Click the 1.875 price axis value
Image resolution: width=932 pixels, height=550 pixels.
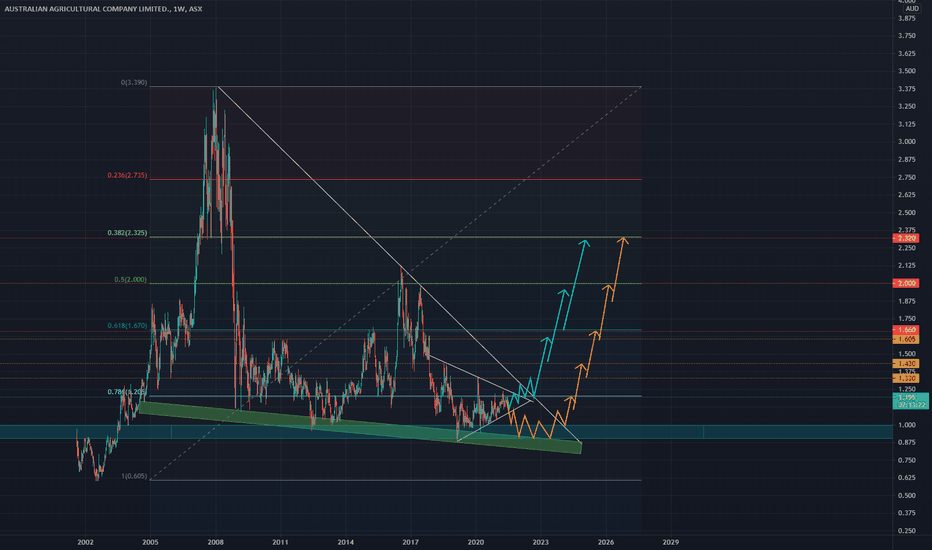[906, 301]
